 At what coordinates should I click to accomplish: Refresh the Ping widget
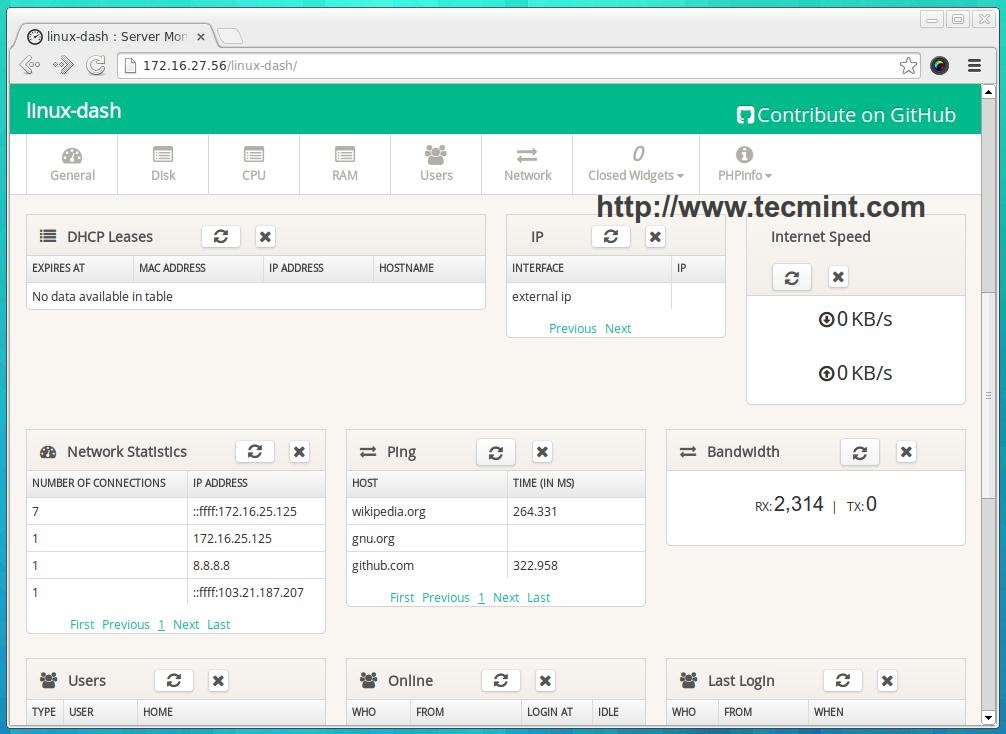pyautogui.click(x=496, y=452)
